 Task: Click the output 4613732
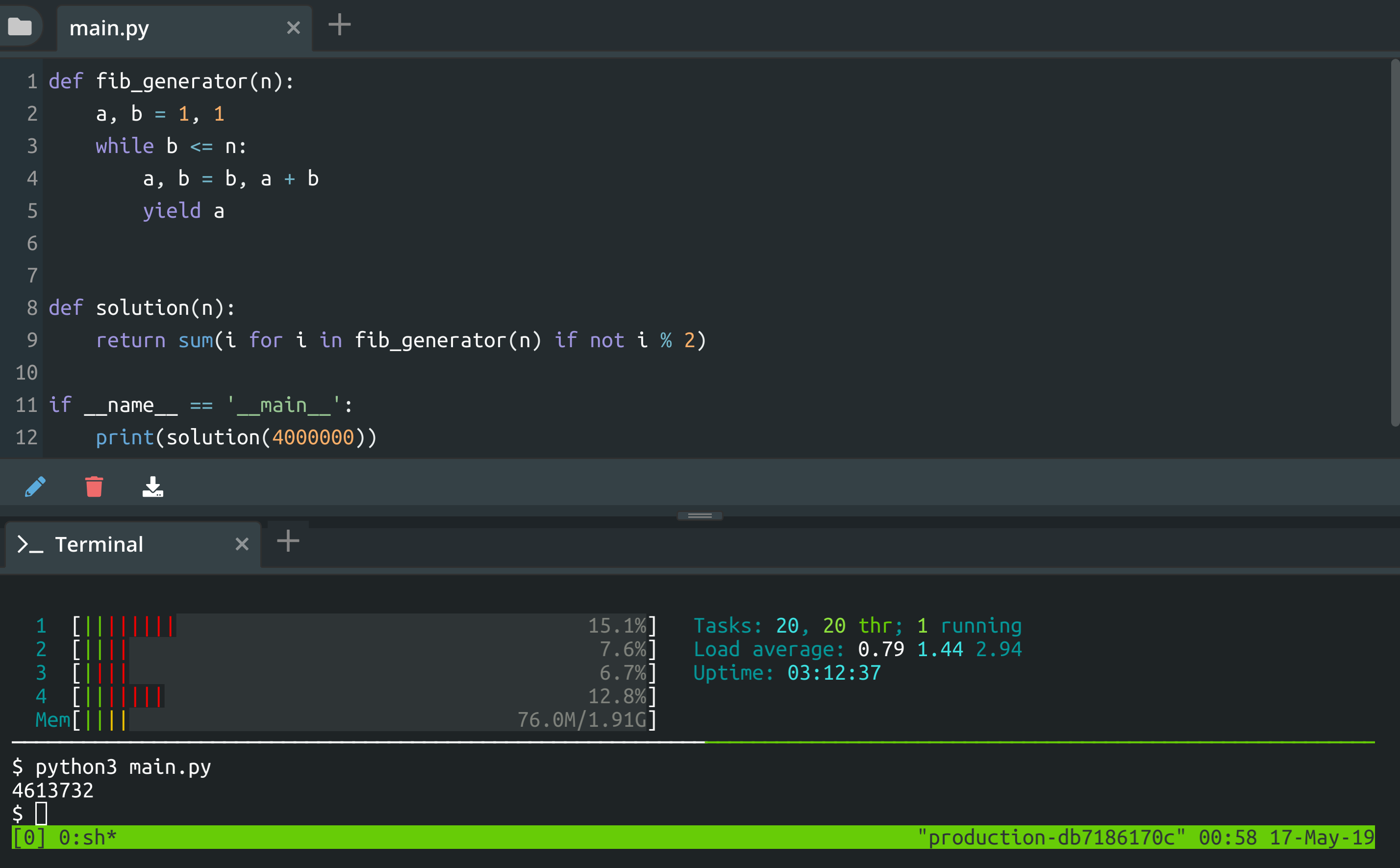pos(53,790)
